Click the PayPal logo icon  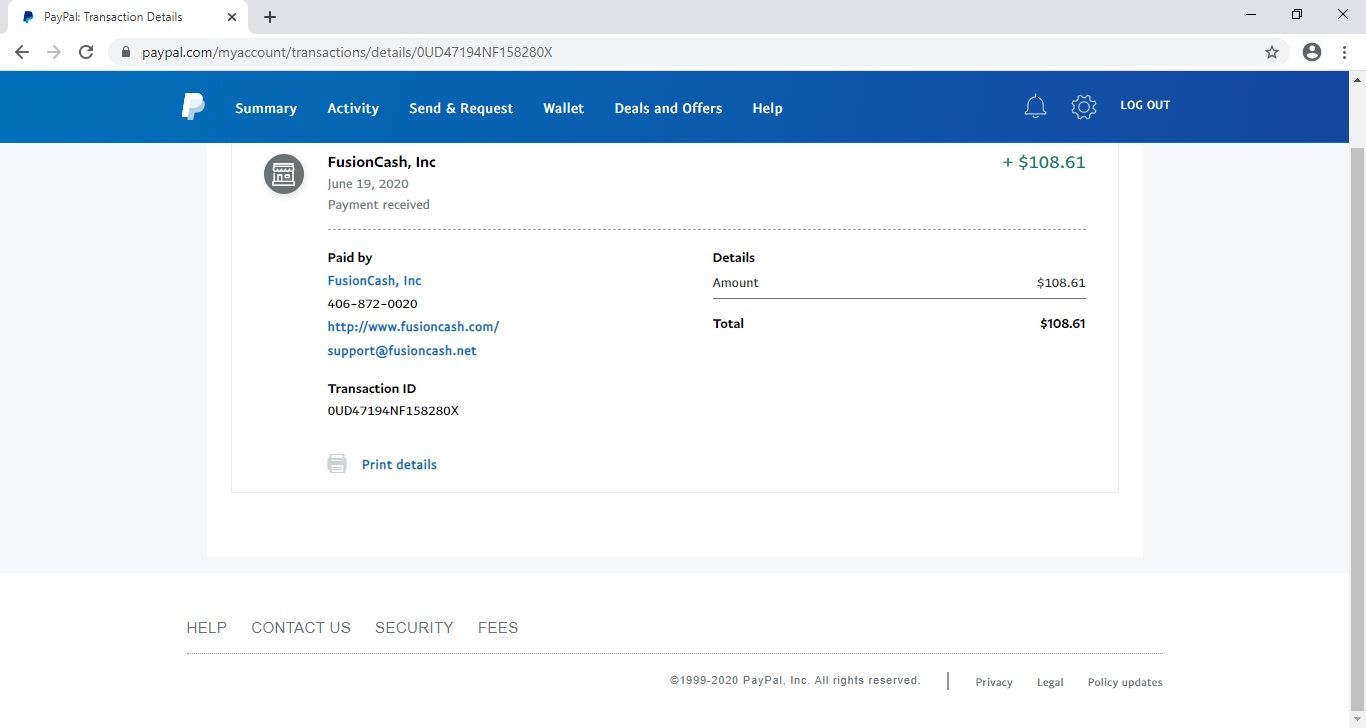tap(193, 107)
